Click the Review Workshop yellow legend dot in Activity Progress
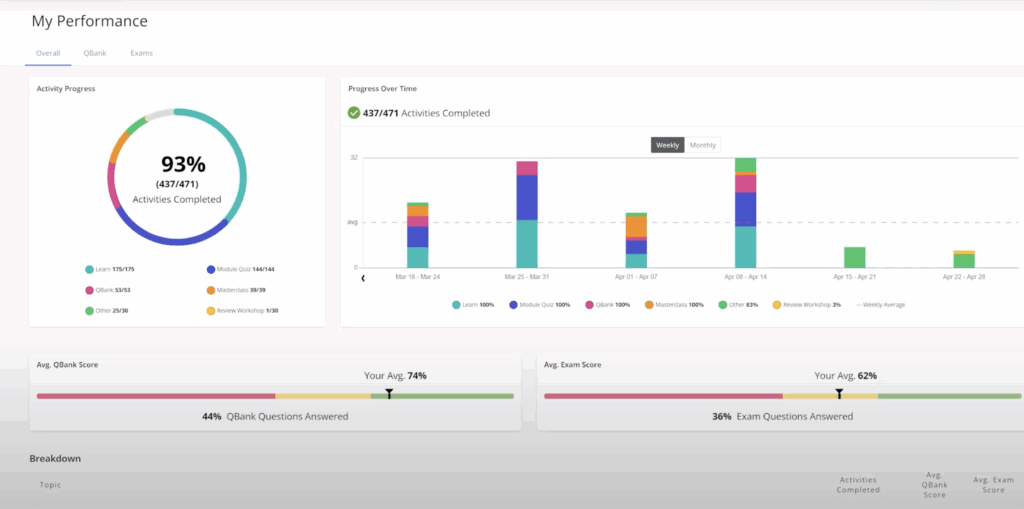The width and height of the screenshot is (1024, 509). [x=210, y=310]
